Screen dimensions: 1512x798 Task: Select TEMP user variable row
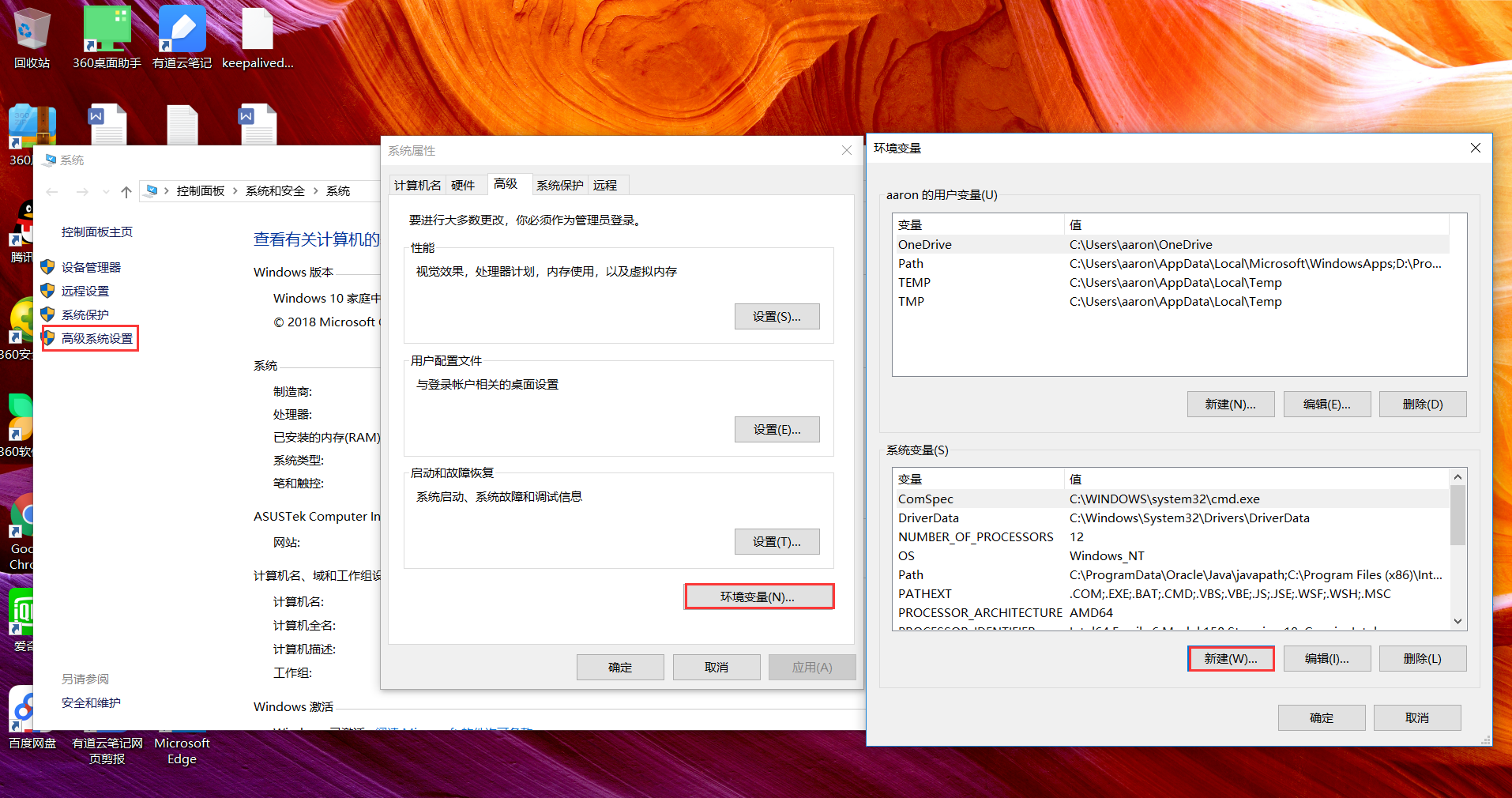1171,282
